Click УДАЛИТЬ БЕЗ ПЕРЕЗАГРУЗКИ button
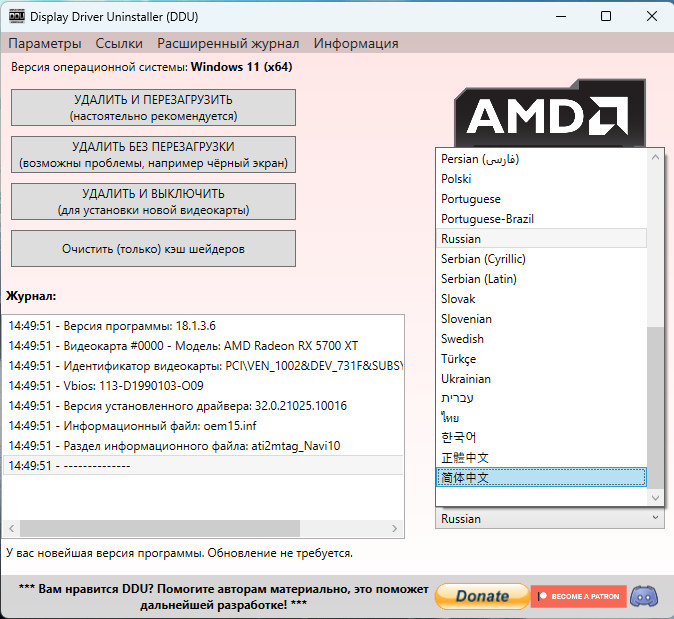The height and width of the screenshot is (619, 674). click(153, 154)
